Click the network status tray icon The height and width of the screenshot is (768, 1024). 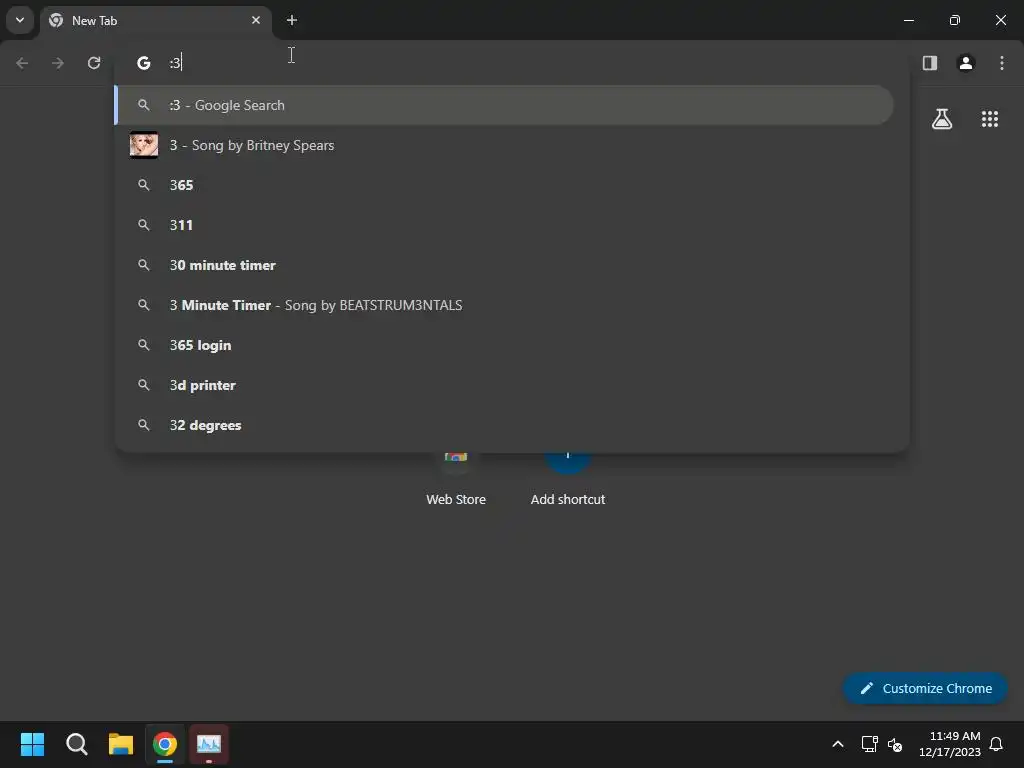pyautogui.click(x=869, y=744)
